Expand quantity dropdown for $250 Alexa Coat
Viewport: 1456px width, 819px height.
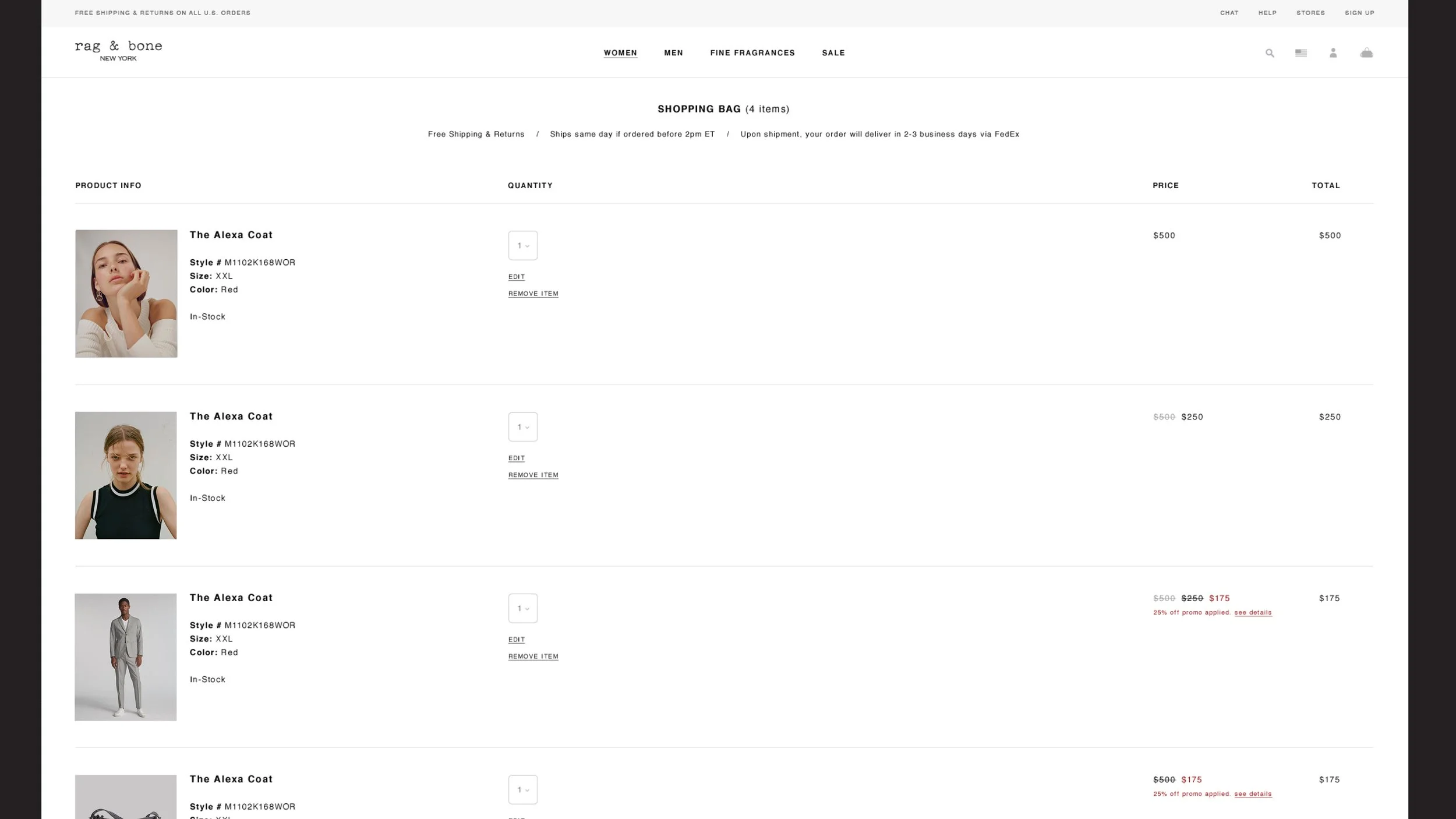point(522,427)
